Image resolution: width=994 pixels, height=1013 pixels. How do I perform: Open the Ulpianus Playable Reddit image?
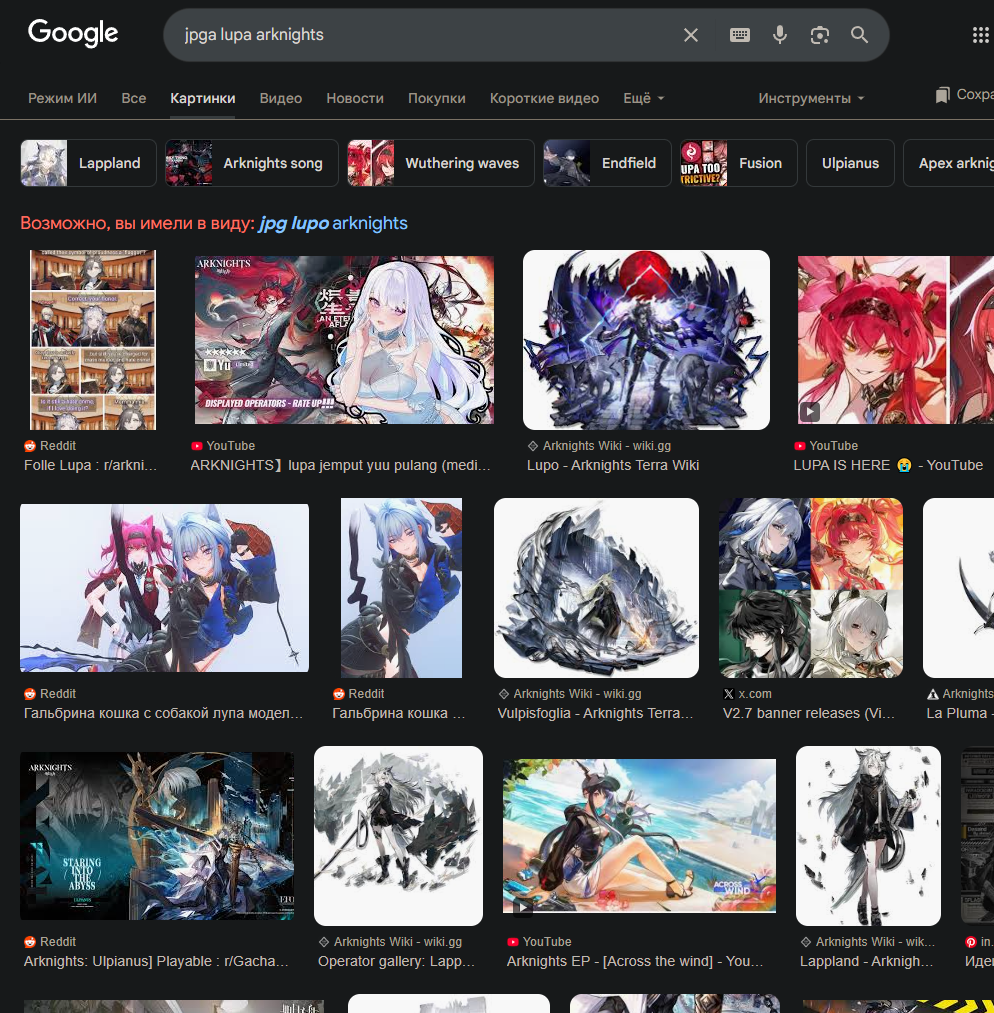[x=157, y=836]
